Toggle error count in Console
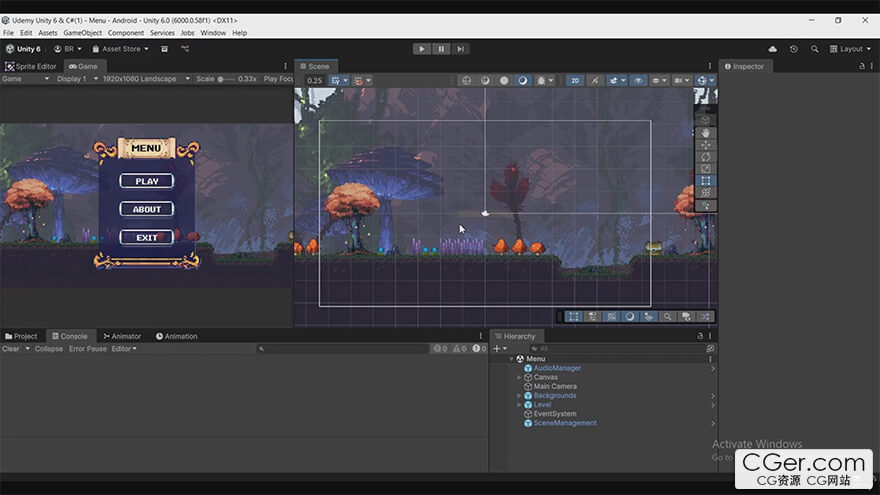The image size is (880, 495). point(479,349)
